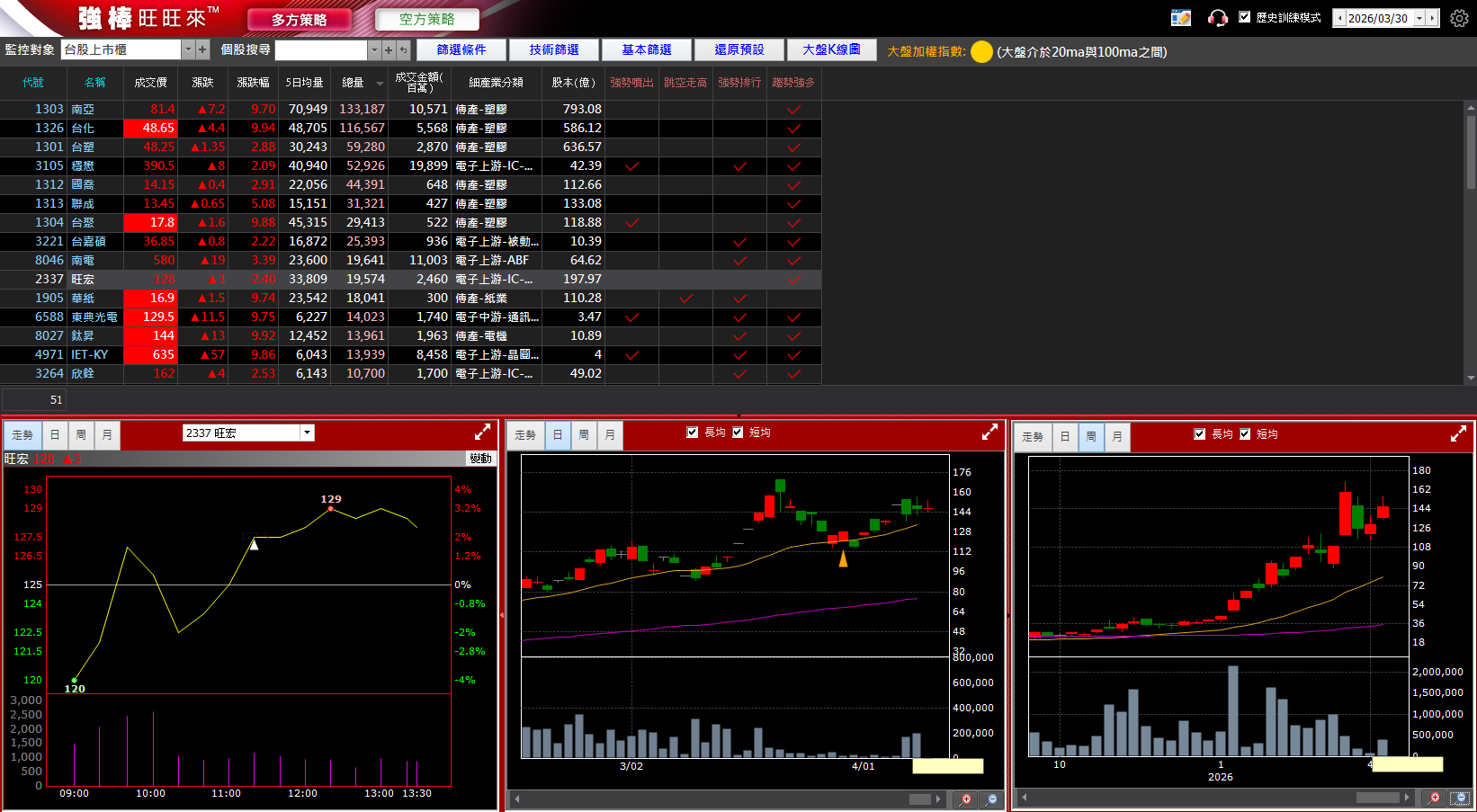Click middle chart scrollbar right arrow
This screenshot has width=1477, height=812.
(938, 799)
